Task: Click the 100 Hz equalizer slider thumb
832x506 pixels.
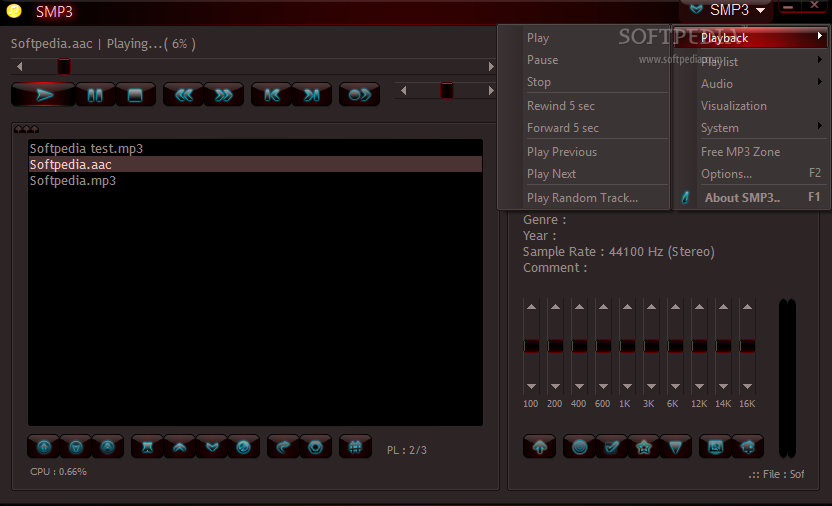Action: [x=531, y=346]
